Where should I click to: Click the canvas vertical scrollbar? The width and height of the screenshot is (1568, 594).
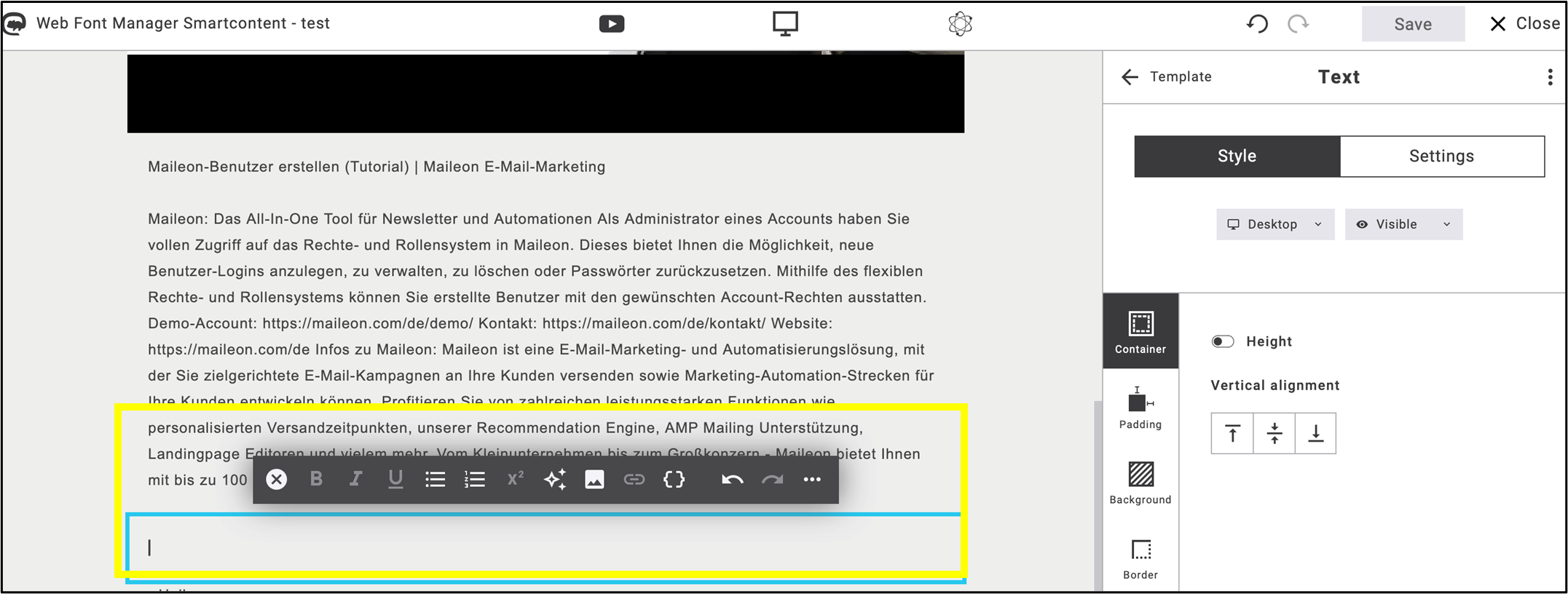click(x=1098, y=495)
